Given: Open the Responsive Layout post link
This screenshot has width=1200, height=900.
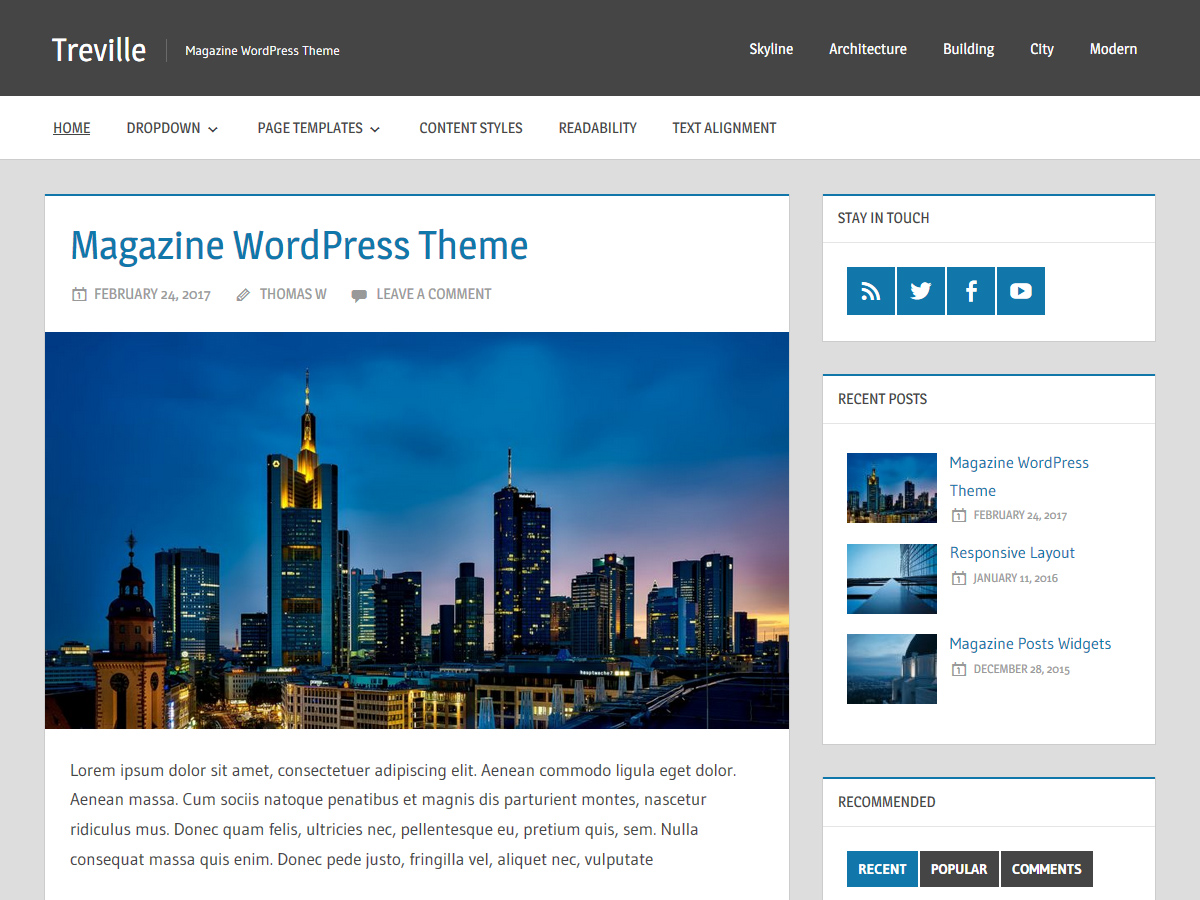Looking at the screenshot, I should 1012,552.
